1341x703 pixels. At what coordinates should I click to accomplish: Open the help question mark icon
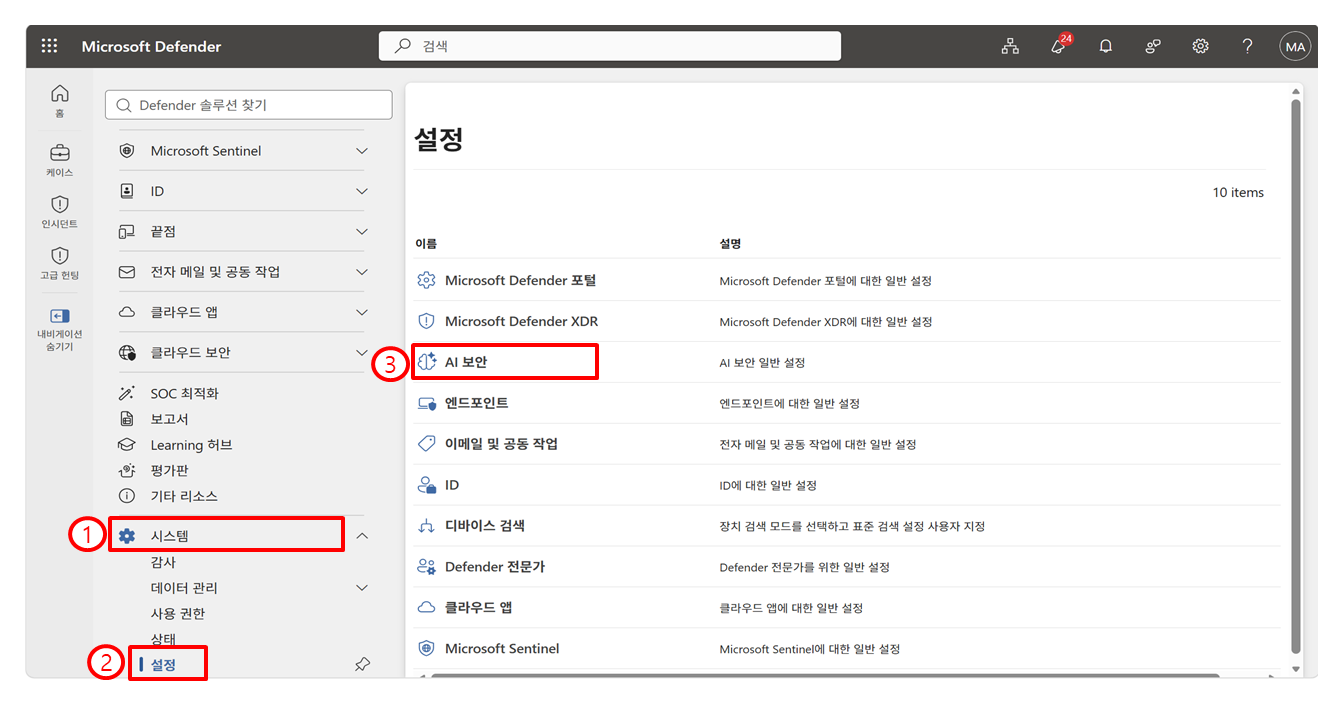(x=1247, y=46)
